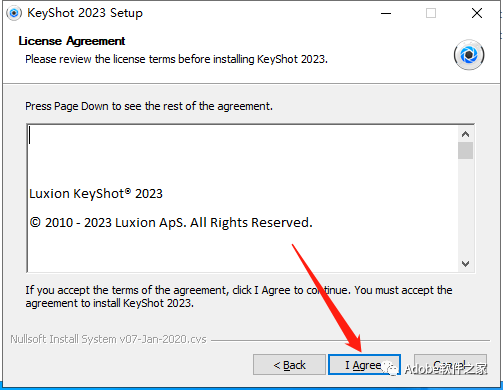The width and height of the screenshot is (503, 390).
Task: Click the Luxion KeyShot 2023 text line
Action: coord(96,194)
